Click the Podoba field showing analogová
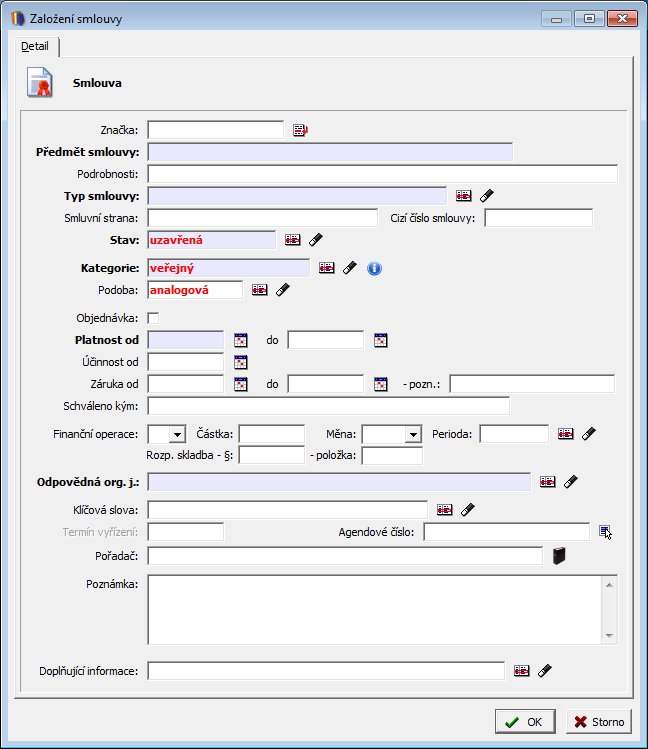648x749 pixels. [x=195, y=290]
